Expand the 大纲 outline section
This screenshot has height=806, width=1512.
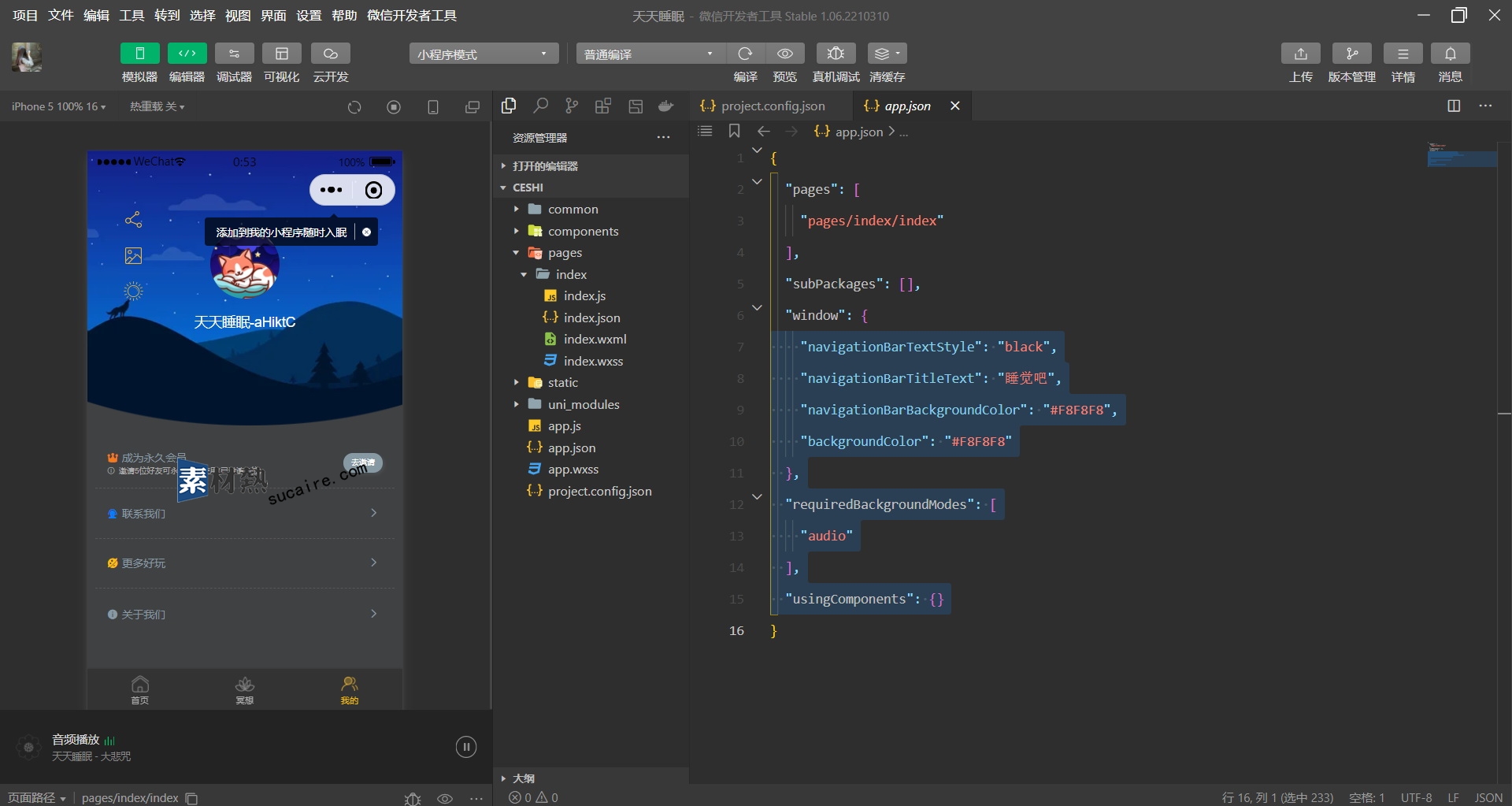[591, 778]
